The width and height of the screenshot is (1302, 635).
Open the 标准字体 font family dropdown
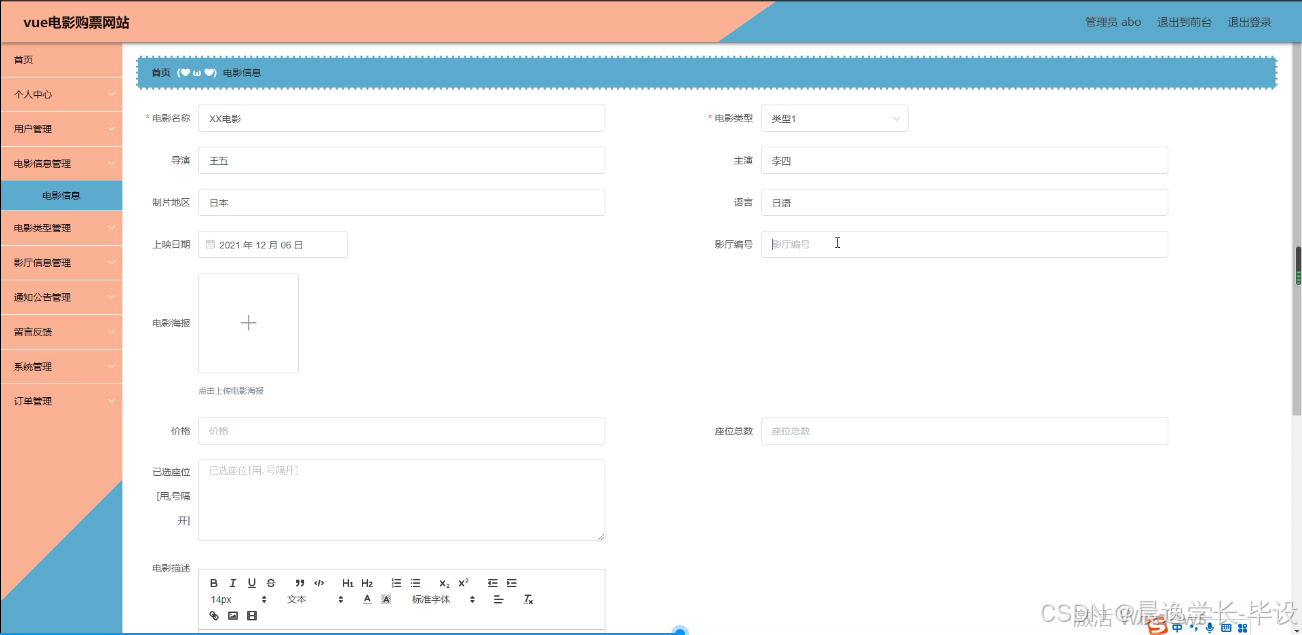tap(445, 599)
